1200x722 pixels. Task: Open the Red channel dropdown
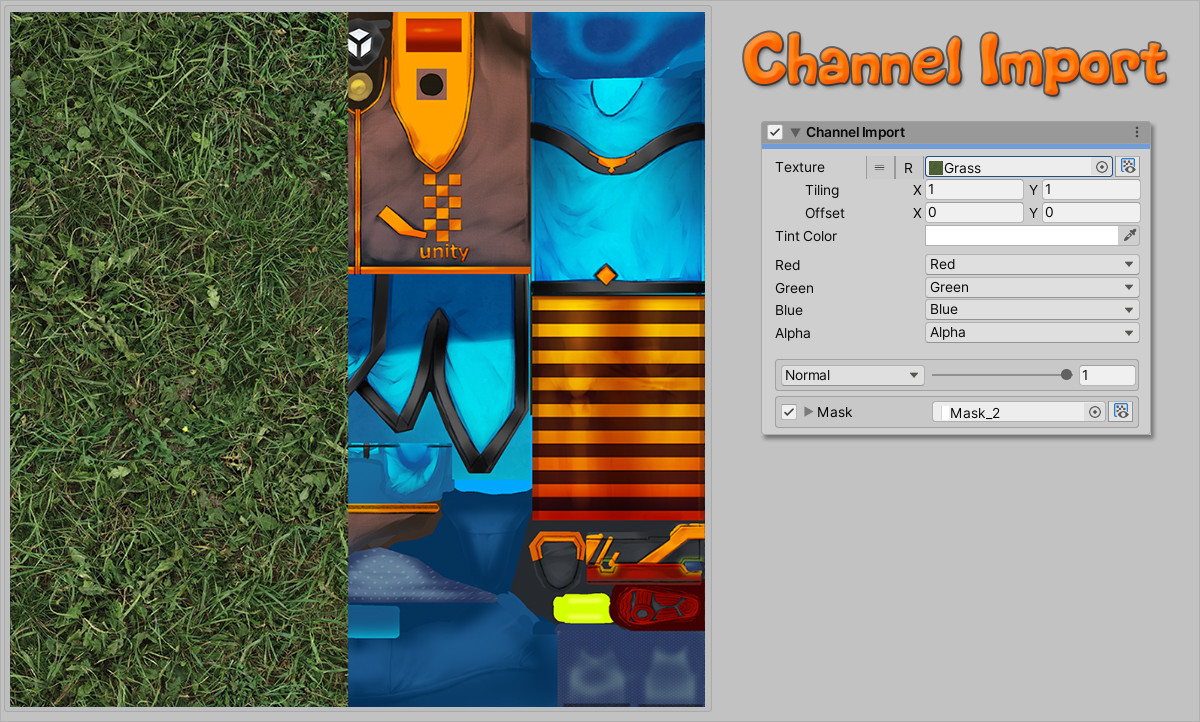1032,264
